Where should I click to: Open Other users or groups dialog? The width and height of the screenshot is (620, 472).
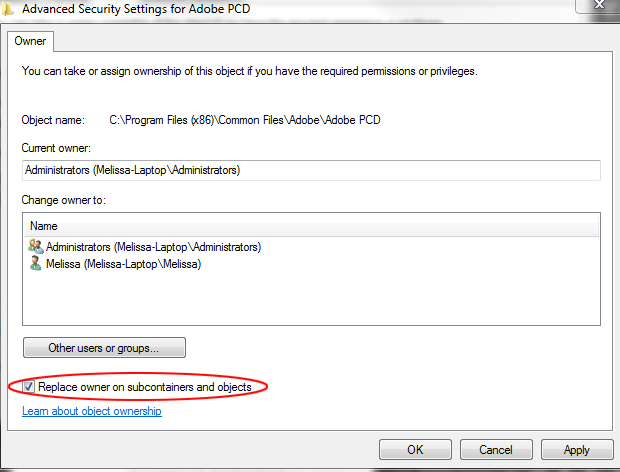coord(104,348)
